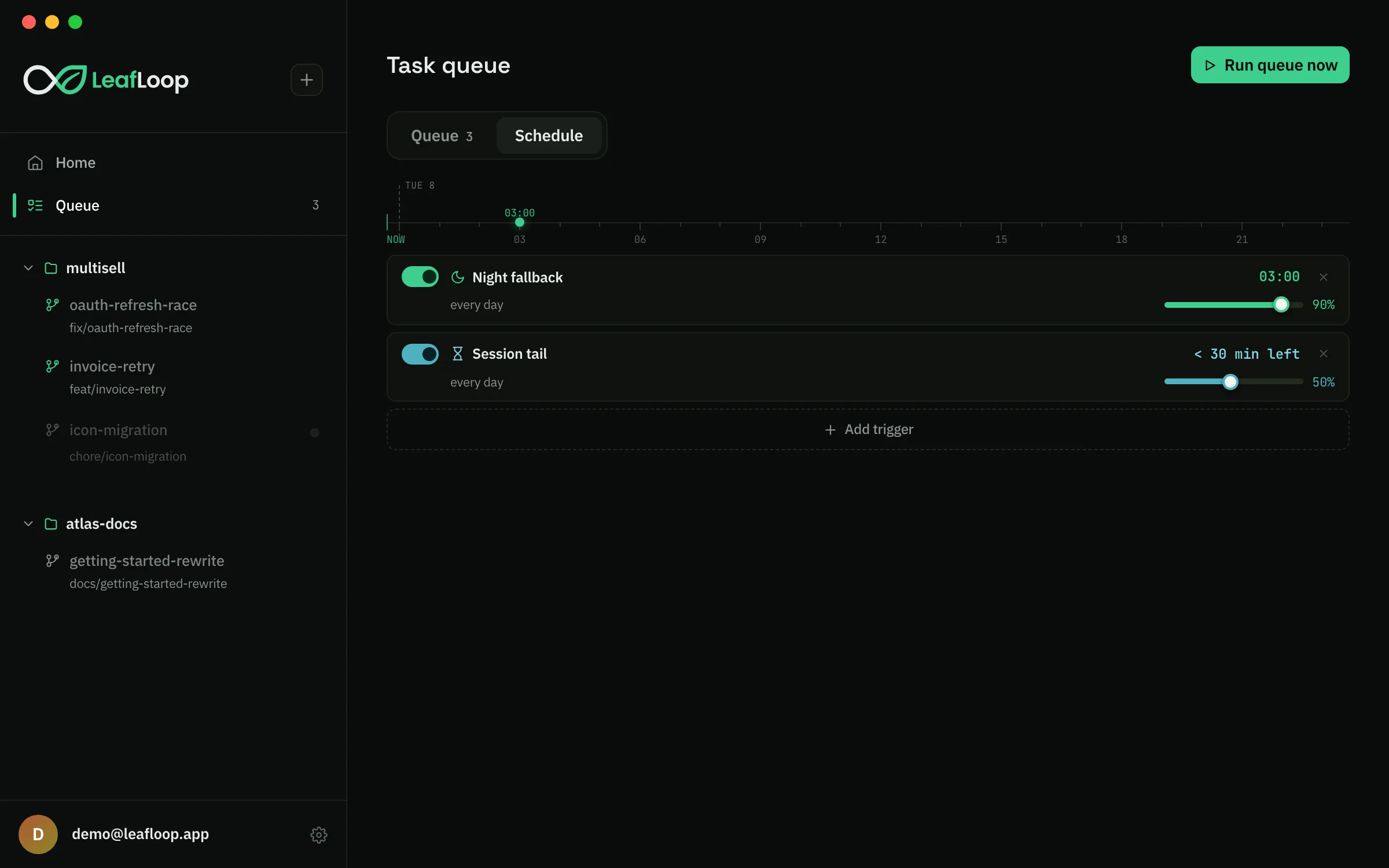1389x868 pixels.
Task: Click the Home icon in sidebar
Action: pos(35,163)
